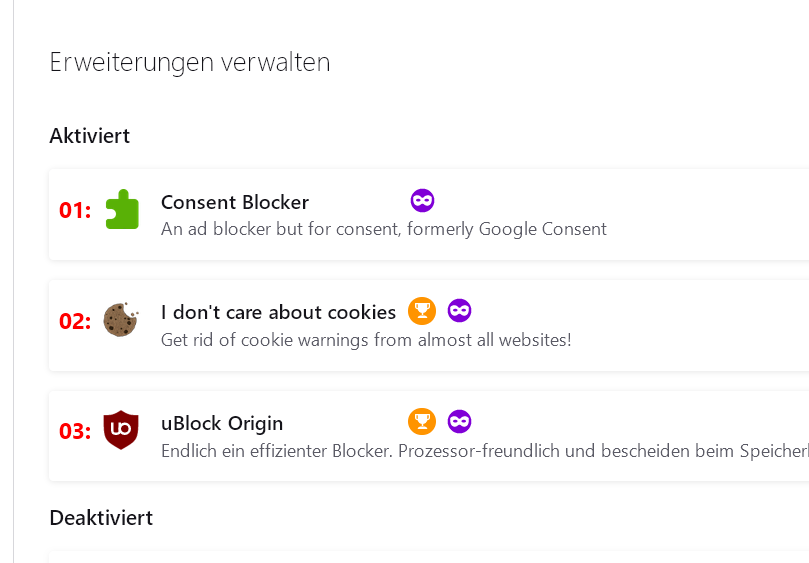
Task: Click the red uBlock Origin shield icon
Action: 121,430
